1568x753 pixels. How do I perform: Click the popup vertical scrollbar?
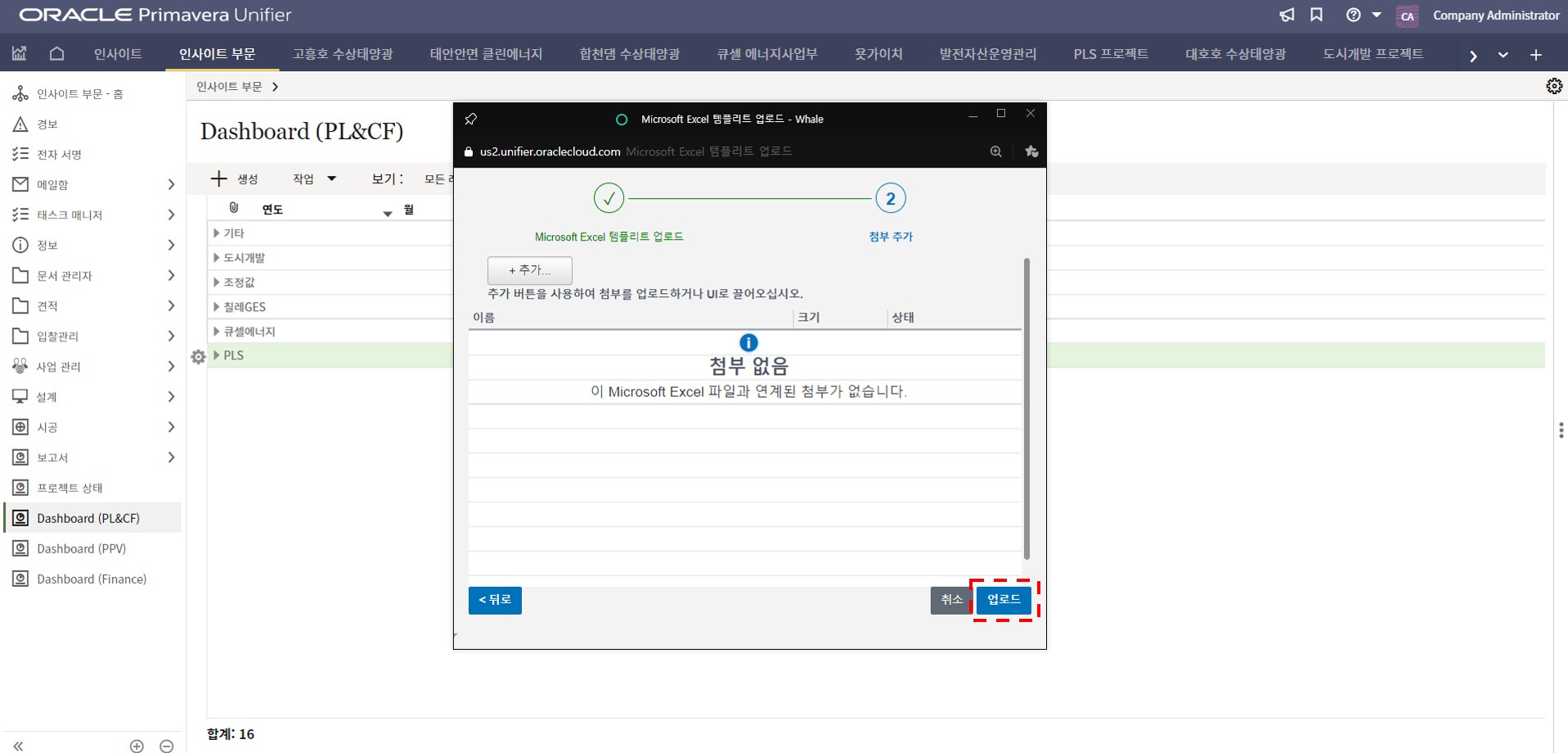pos(1026,409)
